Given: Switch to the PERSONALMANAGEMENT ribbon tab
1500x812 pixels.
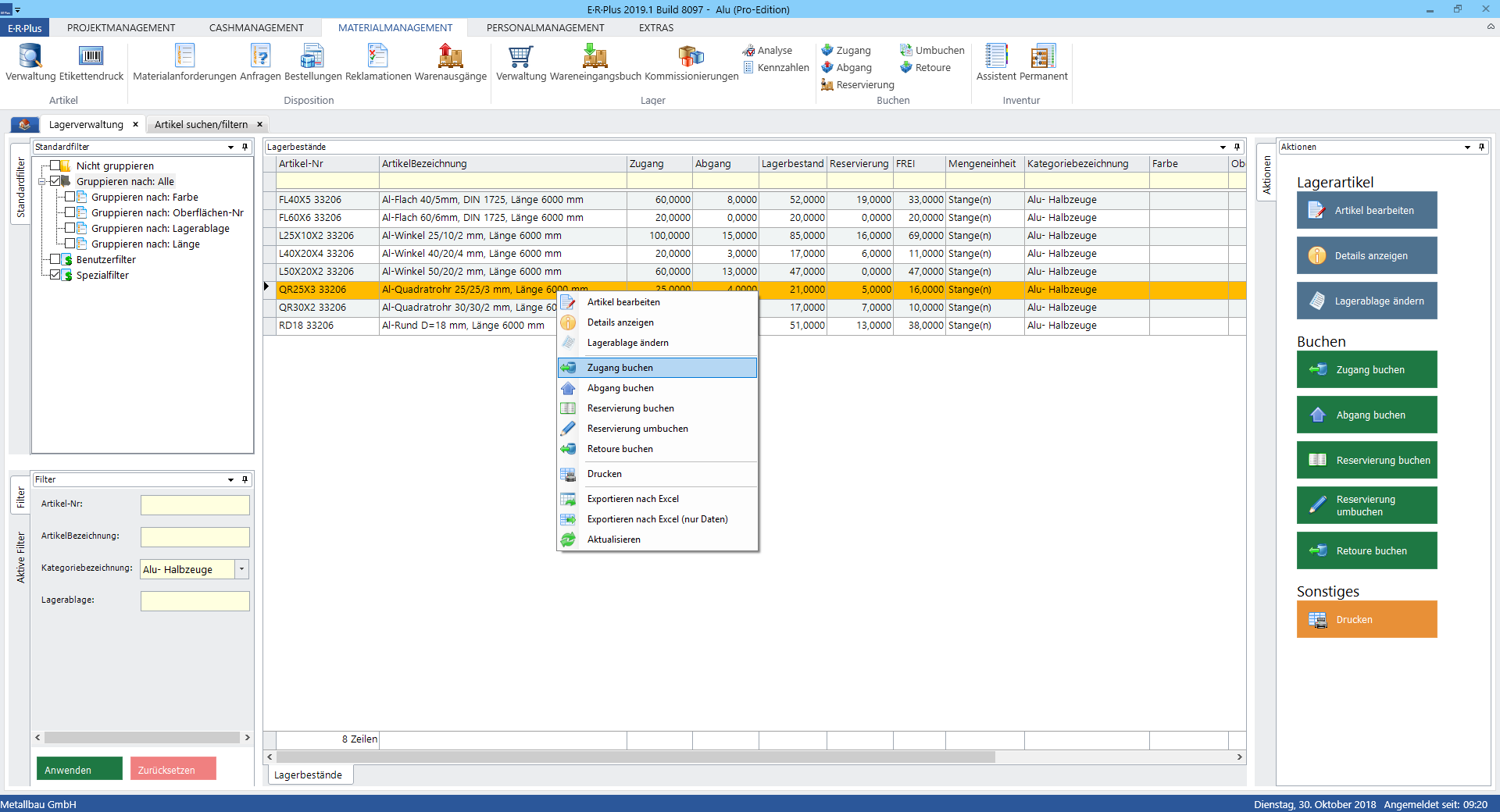Looking at the screenshot, I should pyautogui.click(x=545, y=27).
